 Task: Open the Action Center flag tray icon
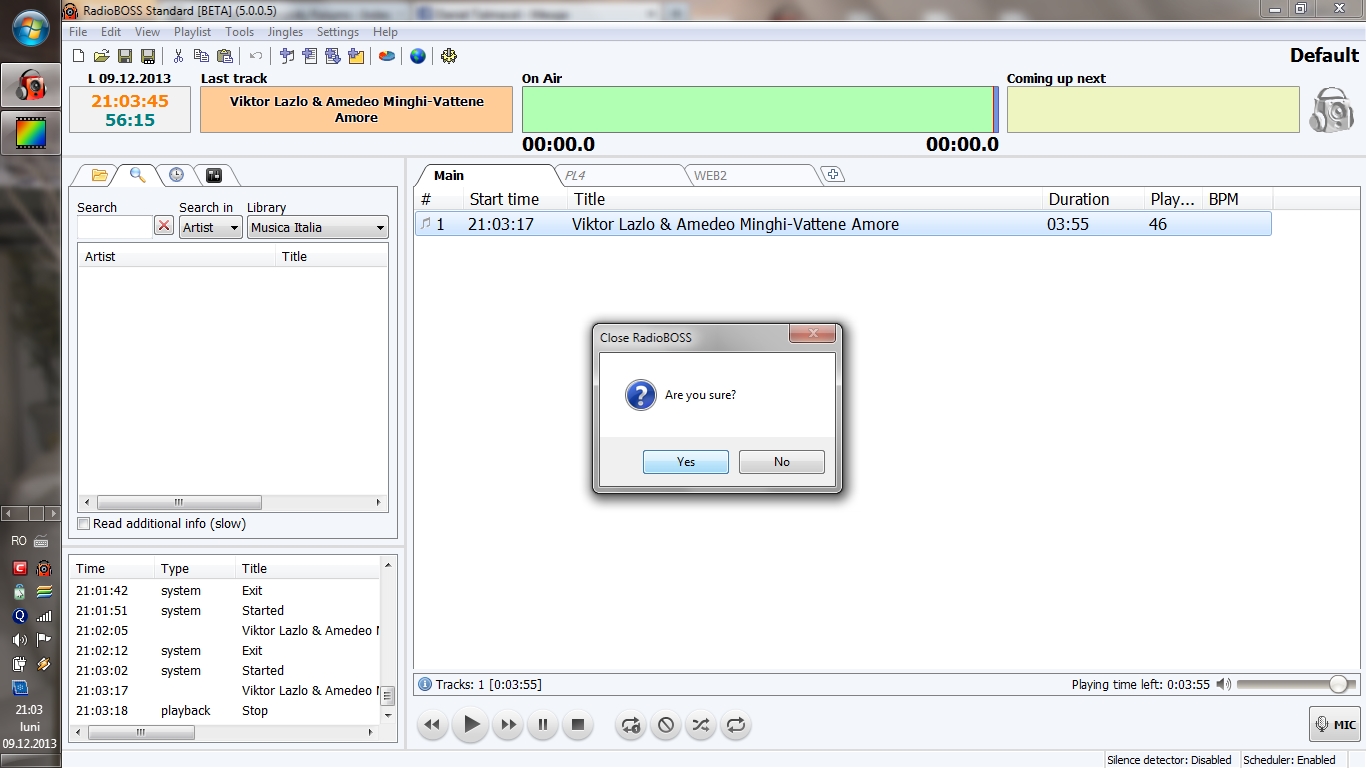click(x=44, y=640)
